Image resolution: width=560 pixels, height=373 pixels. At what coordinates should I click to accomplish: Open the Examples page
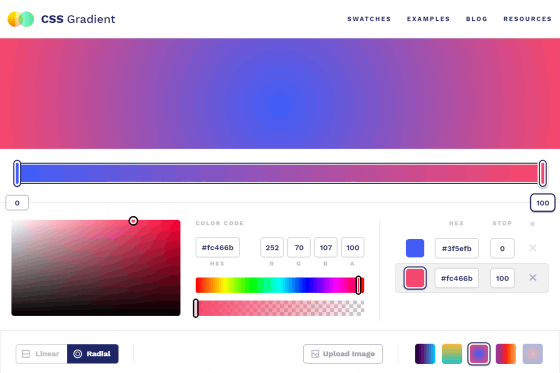pyautogui.click(x=428, y=19)
